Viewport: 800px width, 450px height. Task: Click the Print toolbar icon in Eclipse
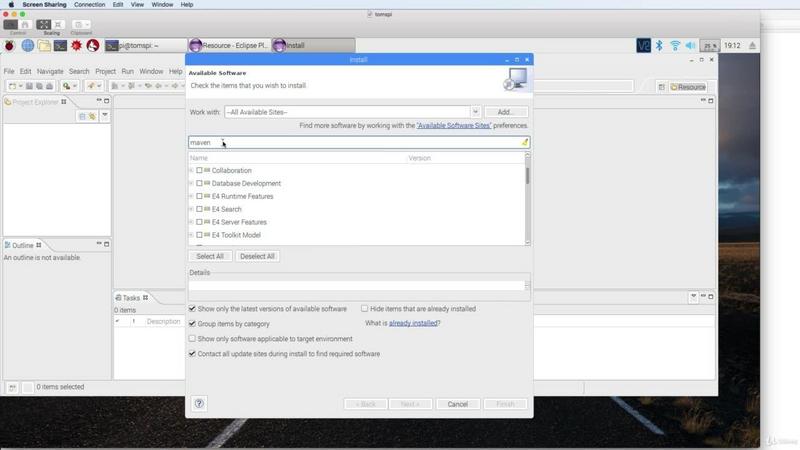point(49,86)
